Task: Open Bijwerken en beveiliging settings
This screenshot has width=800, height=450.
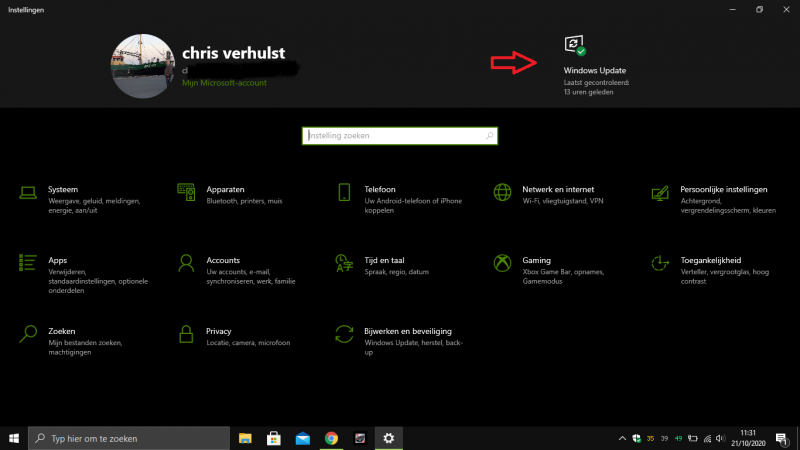Action: [x=408, y=331]
